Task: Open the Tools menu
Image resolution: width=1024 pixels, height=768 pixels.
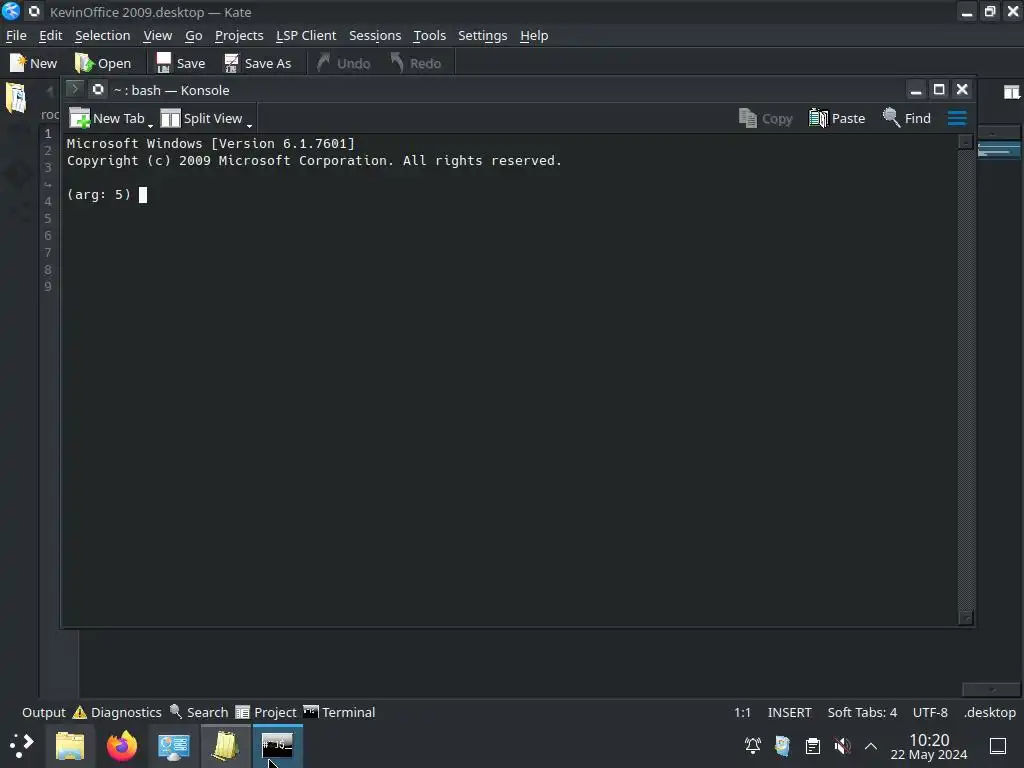Action: [429, 35]
